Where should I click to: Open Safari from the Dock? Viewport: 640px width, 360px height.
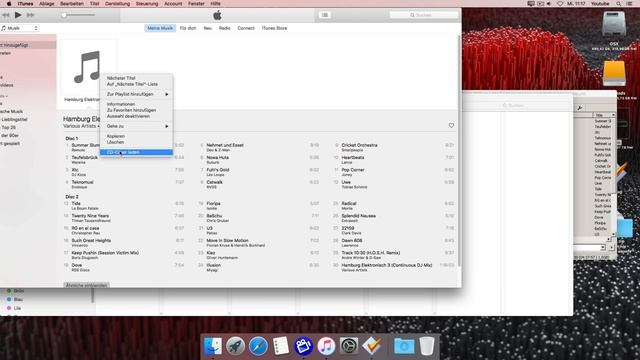258,346
